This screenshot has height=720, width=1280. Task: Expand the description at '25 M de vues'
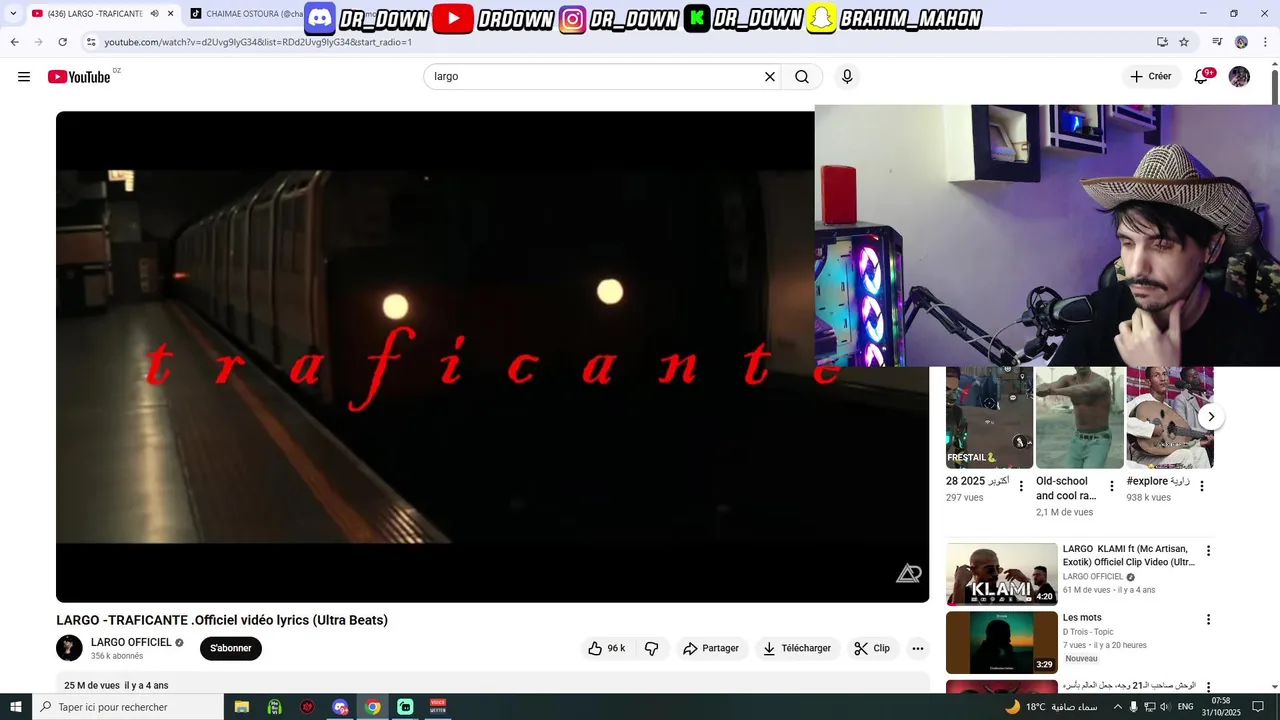116,685
